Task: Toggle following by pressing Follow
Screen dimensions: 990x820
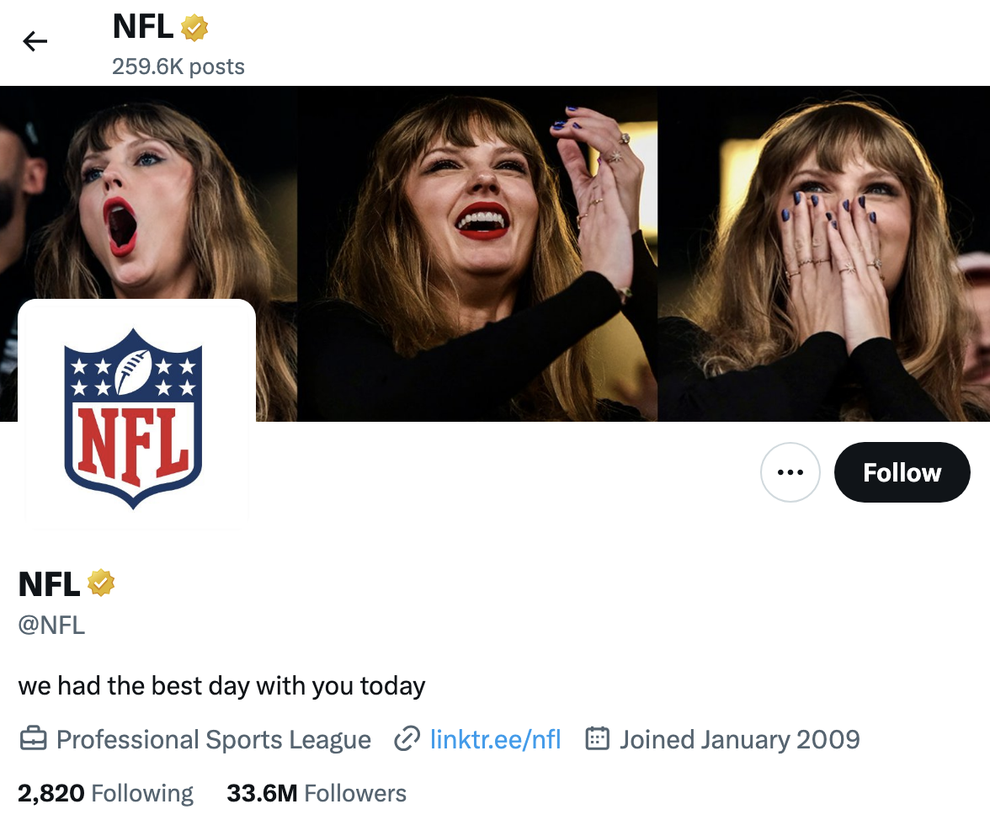Action: [x=901, y=472]
